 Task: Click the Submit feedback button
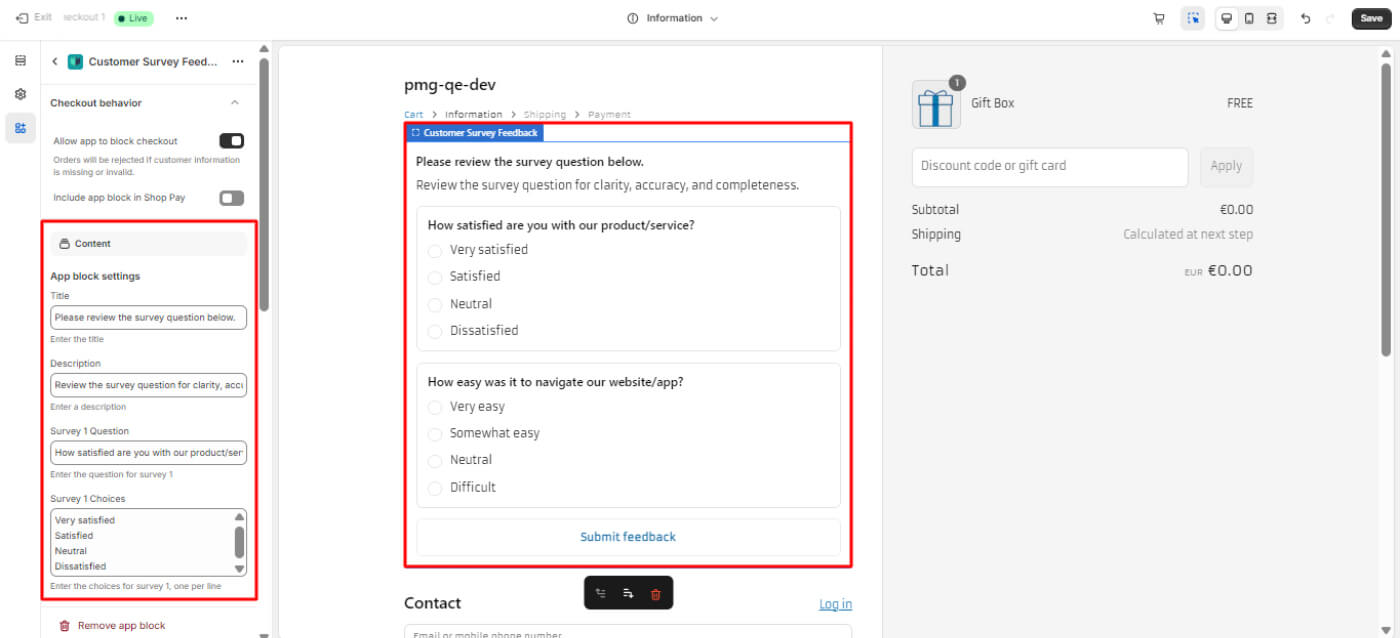(628, 537)
